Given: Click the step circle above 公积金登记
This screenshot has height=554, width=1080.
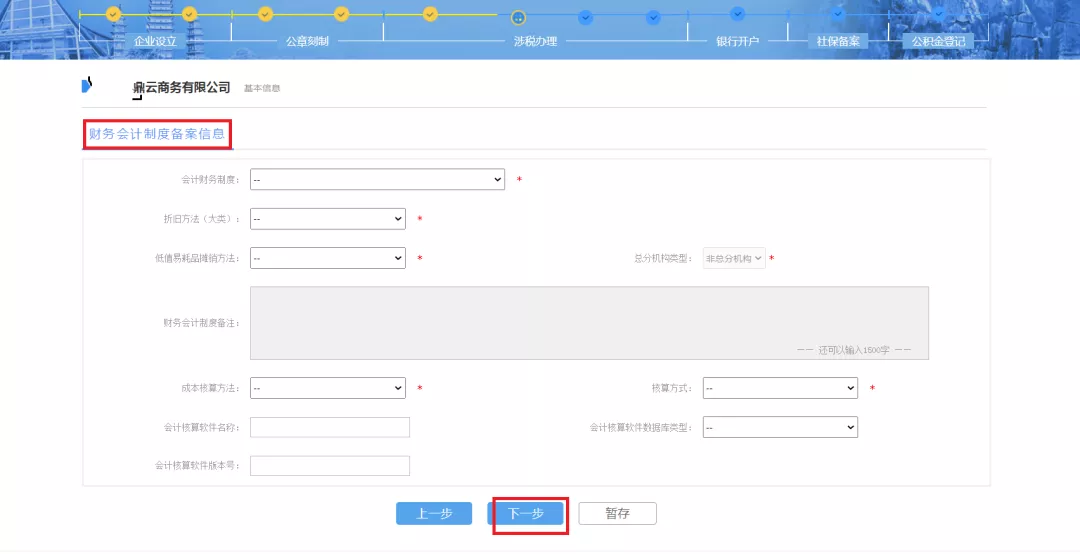Looking at the screenshot, I should tap(937, 14).
